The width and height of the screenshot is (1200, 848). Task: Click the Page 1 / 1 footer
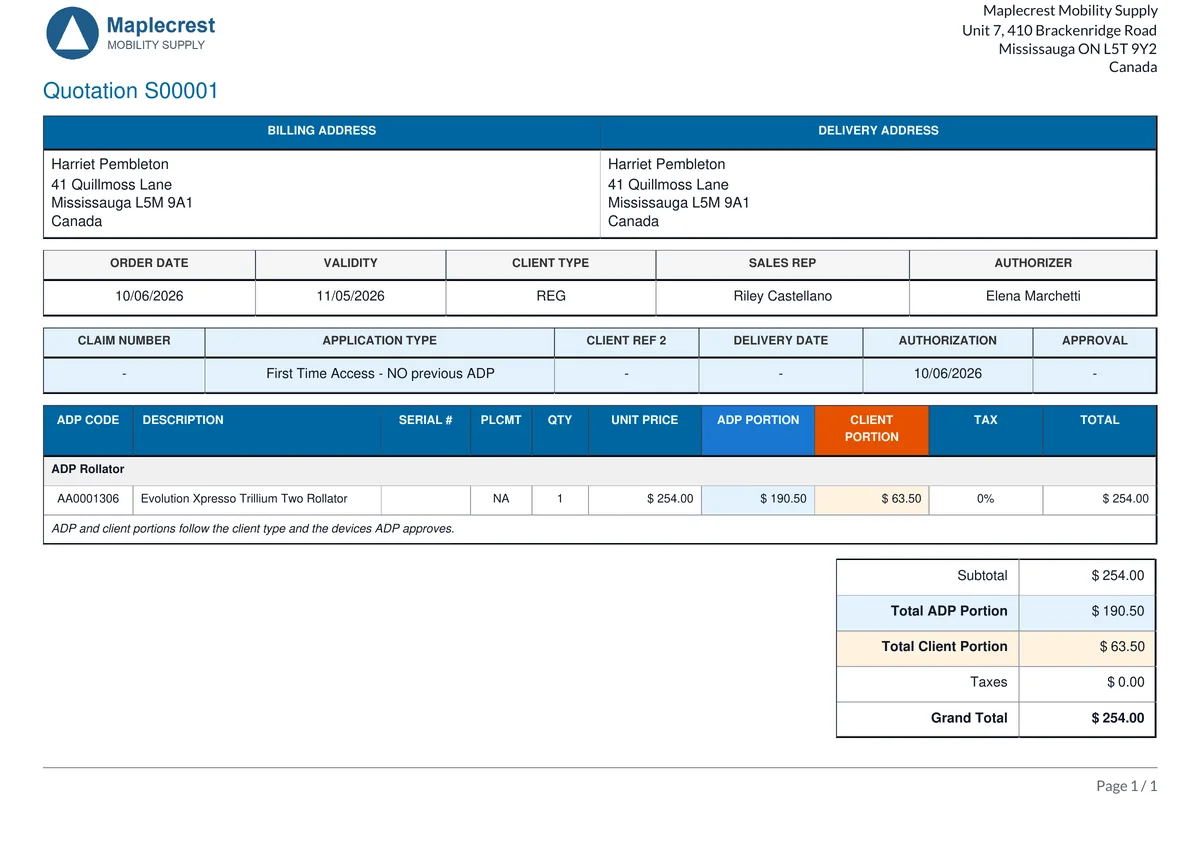pos(1127,786)
